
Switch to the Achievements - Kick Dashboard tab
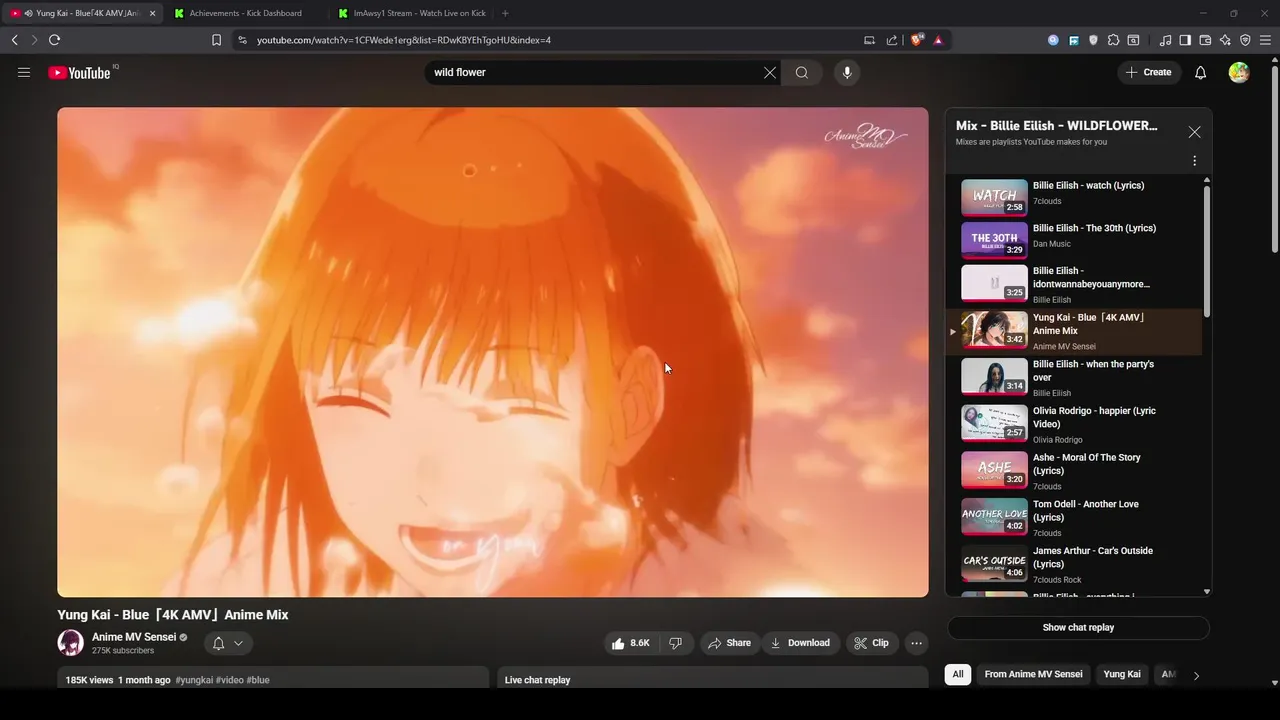(245, 13)
